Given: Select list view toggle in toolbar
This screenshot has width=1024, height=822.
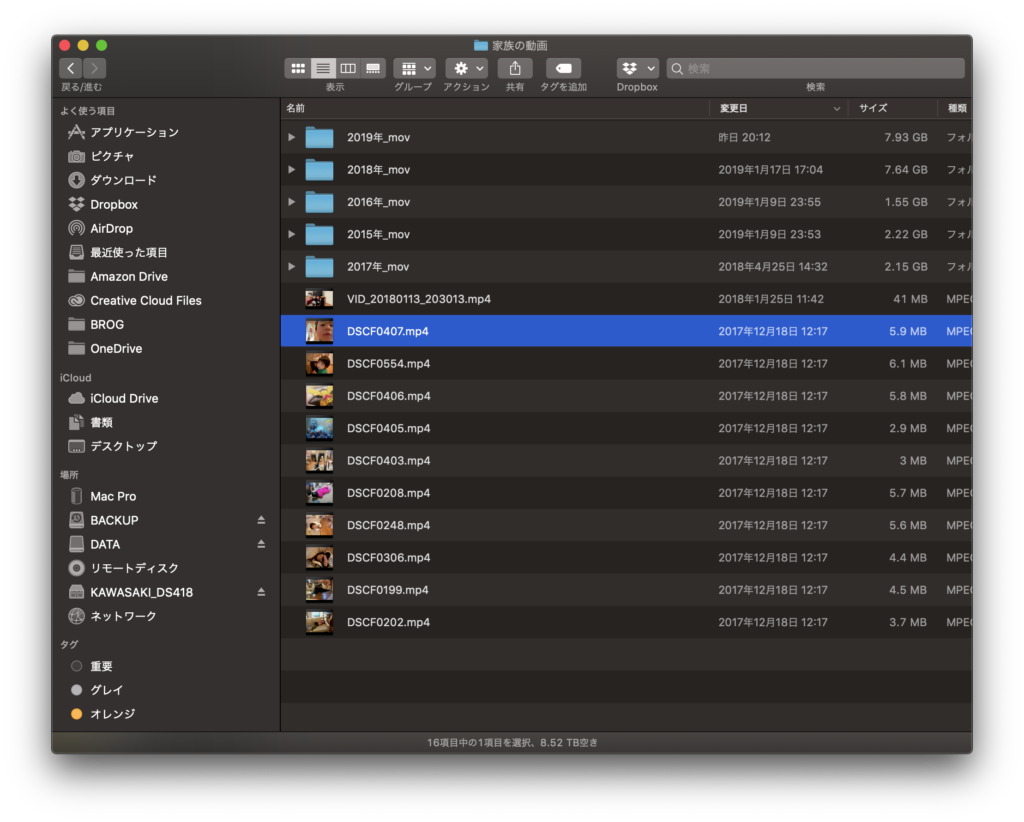Looking at the screenshot, I should pyautogui.click(x=322, y=68).
